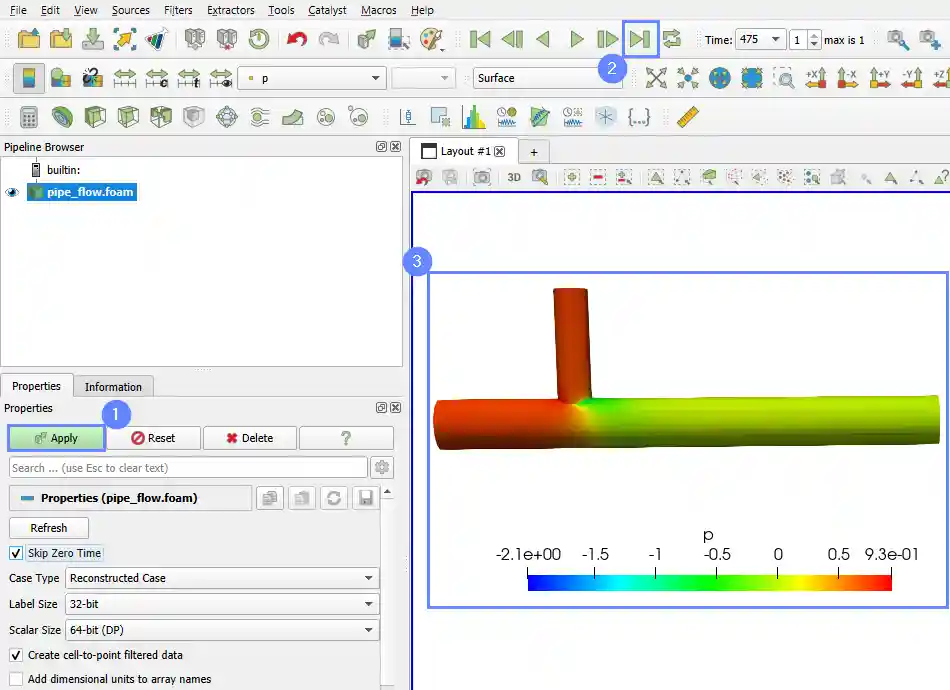
Task: Click the Reset Camera icon
Action: point(656,78)
